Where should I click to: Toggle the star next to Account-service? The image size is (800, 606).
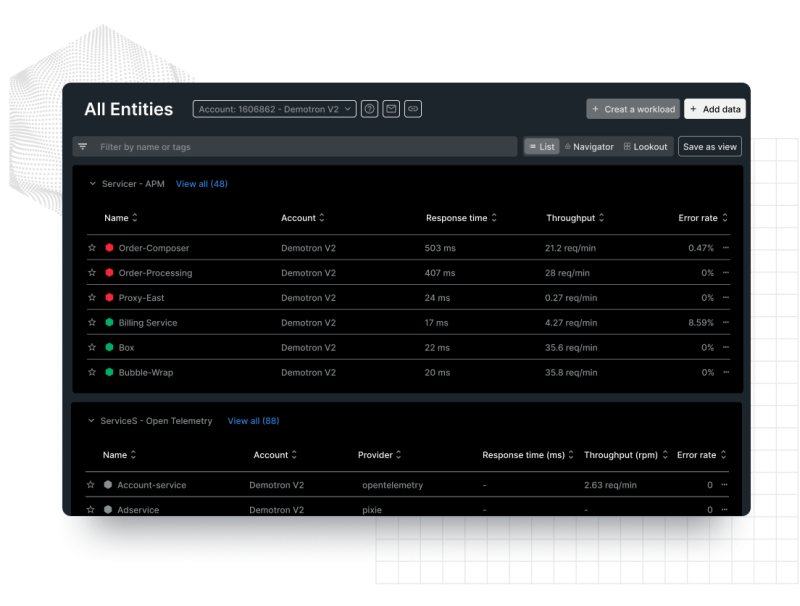pos(91,484)
